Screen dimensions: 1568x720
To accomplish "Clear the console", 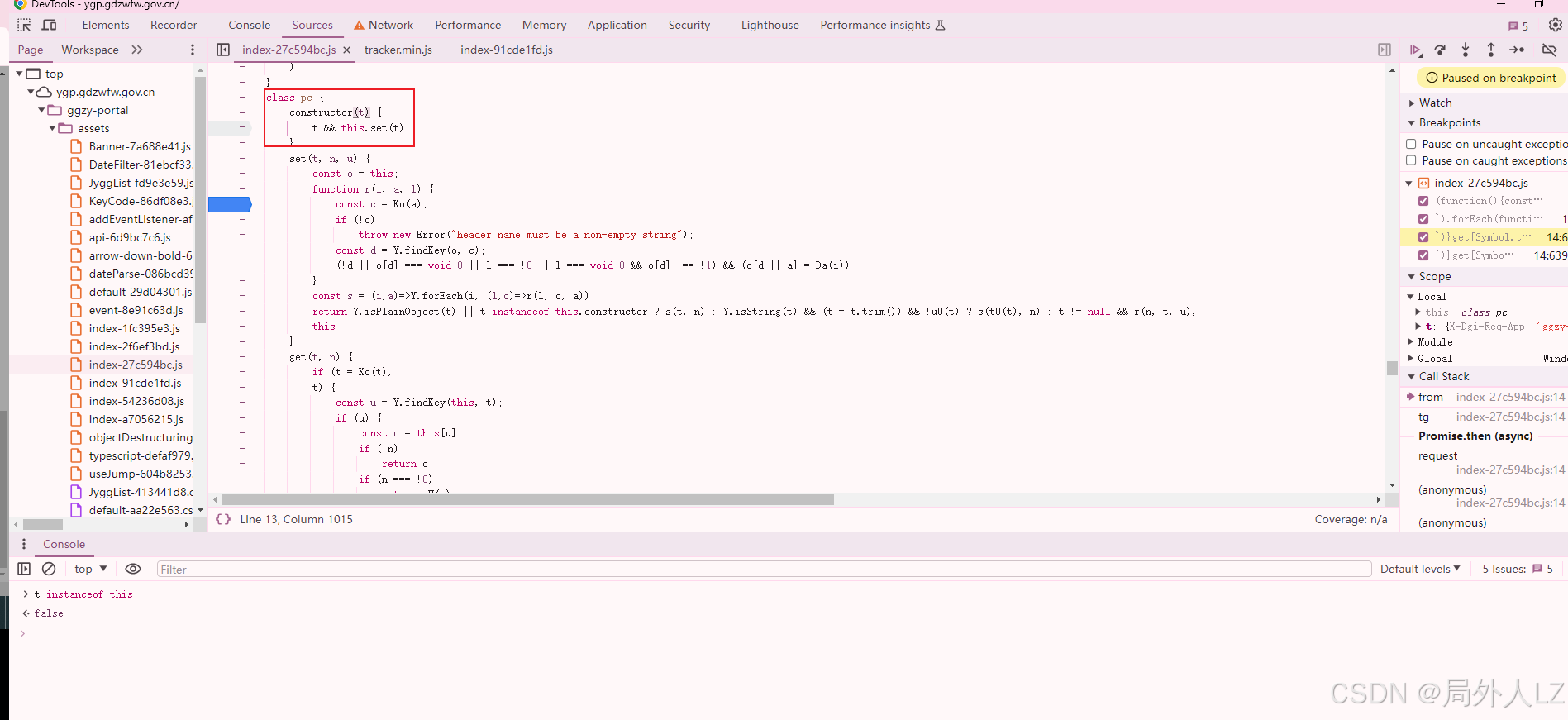I will (49, 569).
